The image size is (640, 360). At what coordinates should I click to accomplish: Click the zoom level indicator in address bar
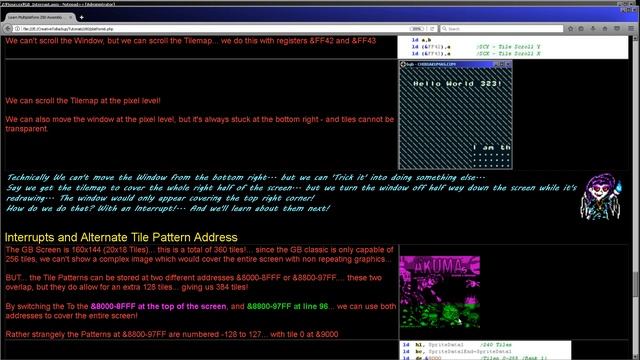(416, 29)
